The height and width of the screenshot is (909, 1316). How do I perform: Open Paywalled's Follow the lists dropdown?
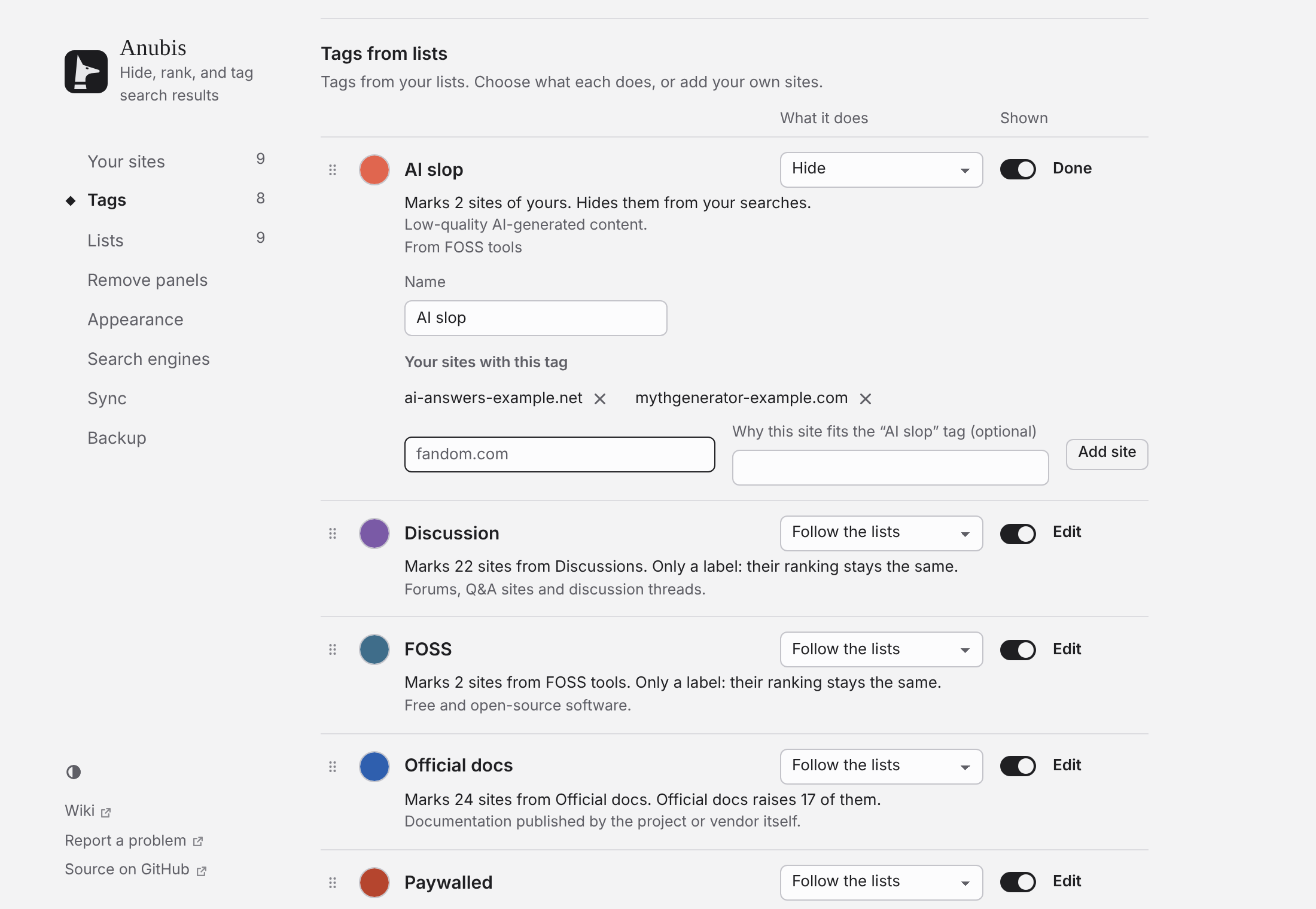coord(881,883)
